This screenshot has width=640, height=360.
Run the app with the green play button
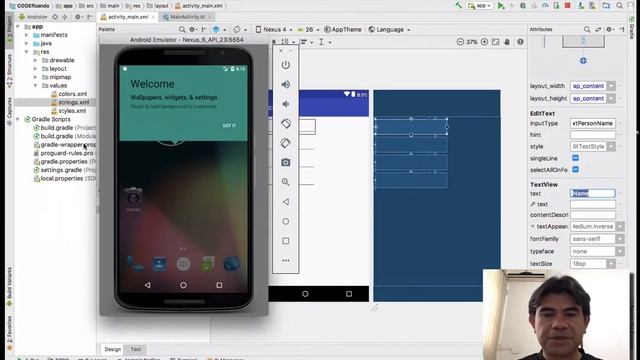click(501, 6)
